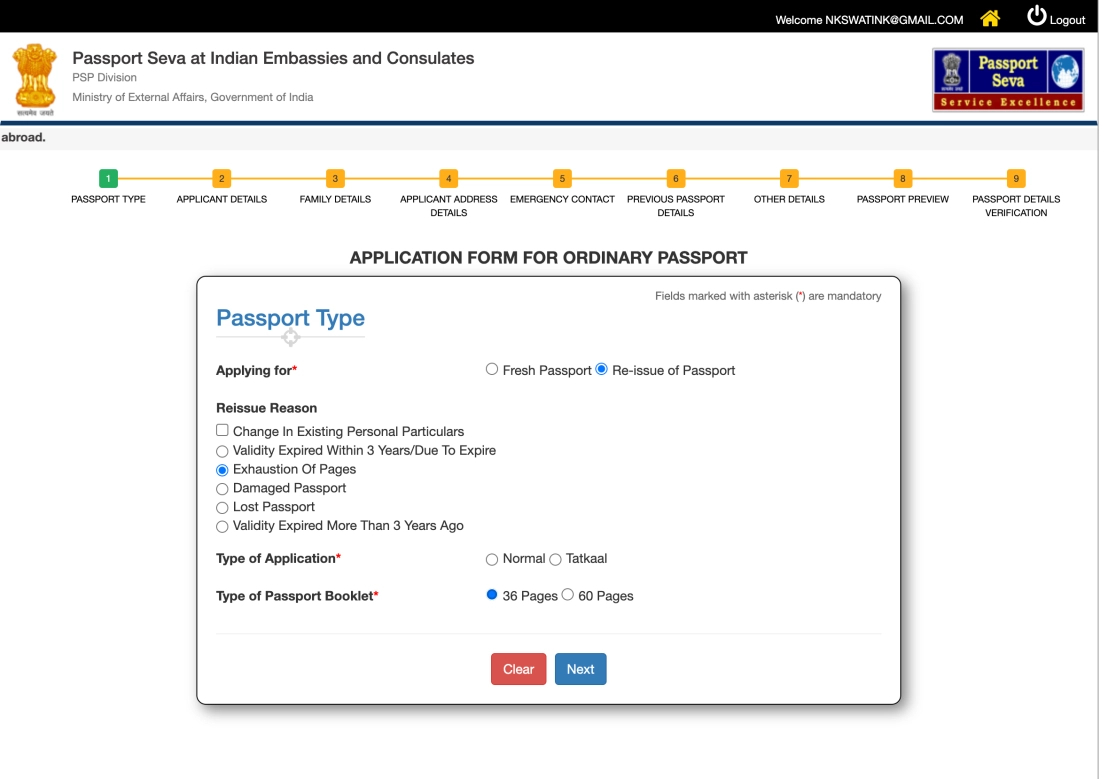1100x779 pixels.
Task: Open step 2 Applicant Details marker
Action: click(222, 178)
